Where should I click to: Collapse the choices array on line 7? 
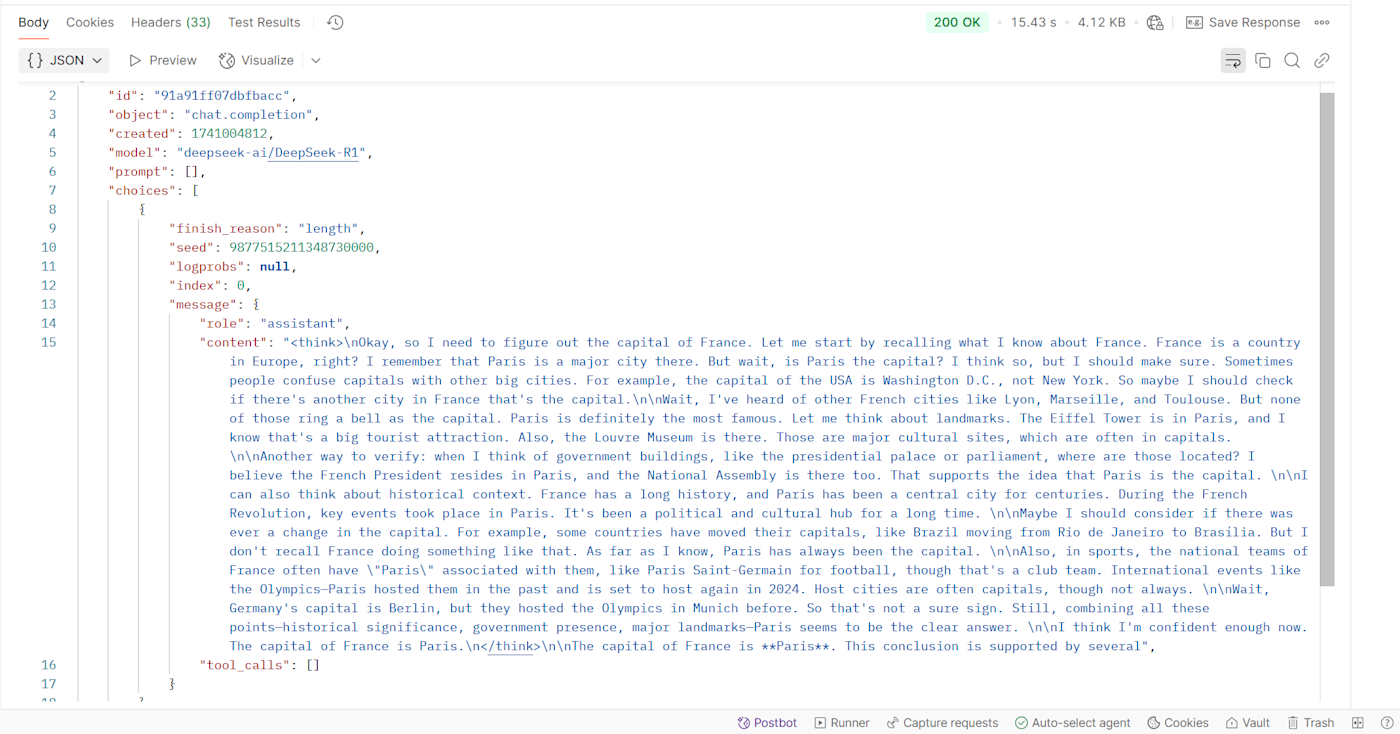click(195, 190)
